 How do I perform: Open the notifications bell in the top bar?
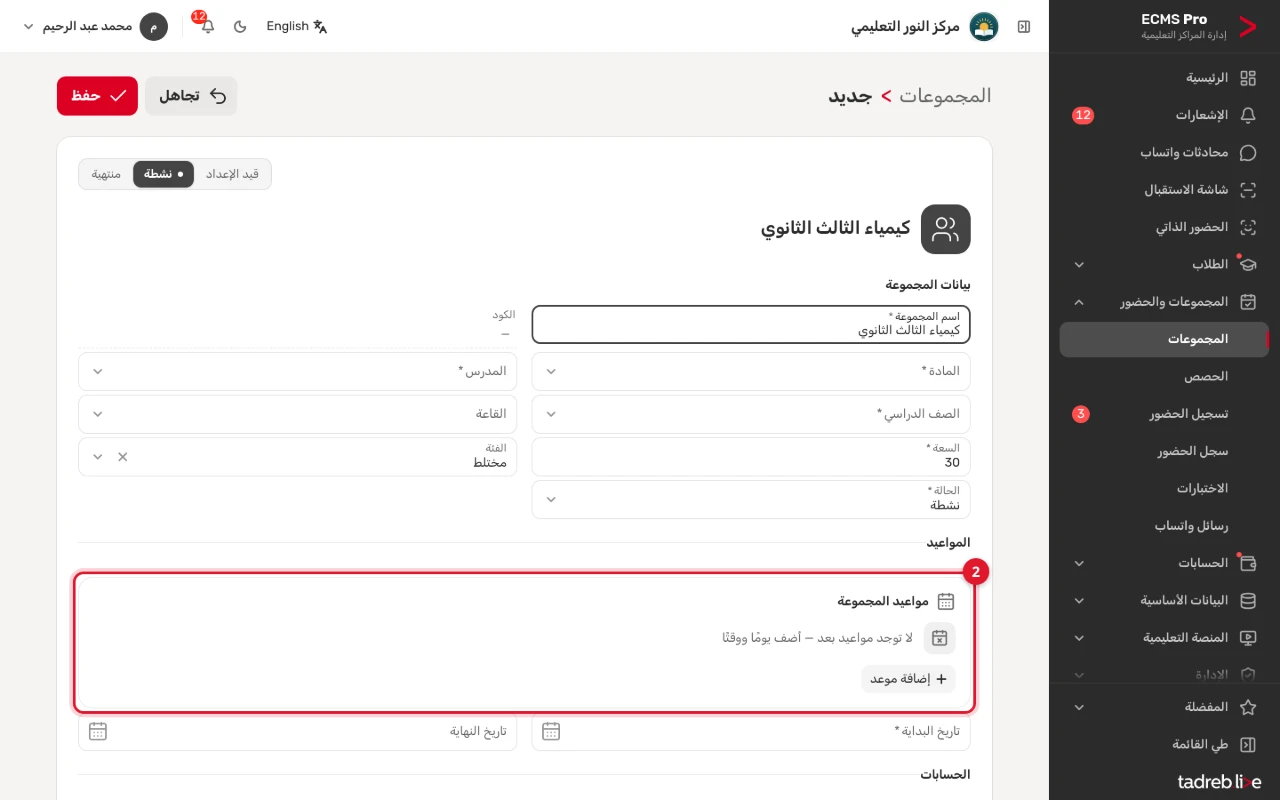tap(207, 26)
